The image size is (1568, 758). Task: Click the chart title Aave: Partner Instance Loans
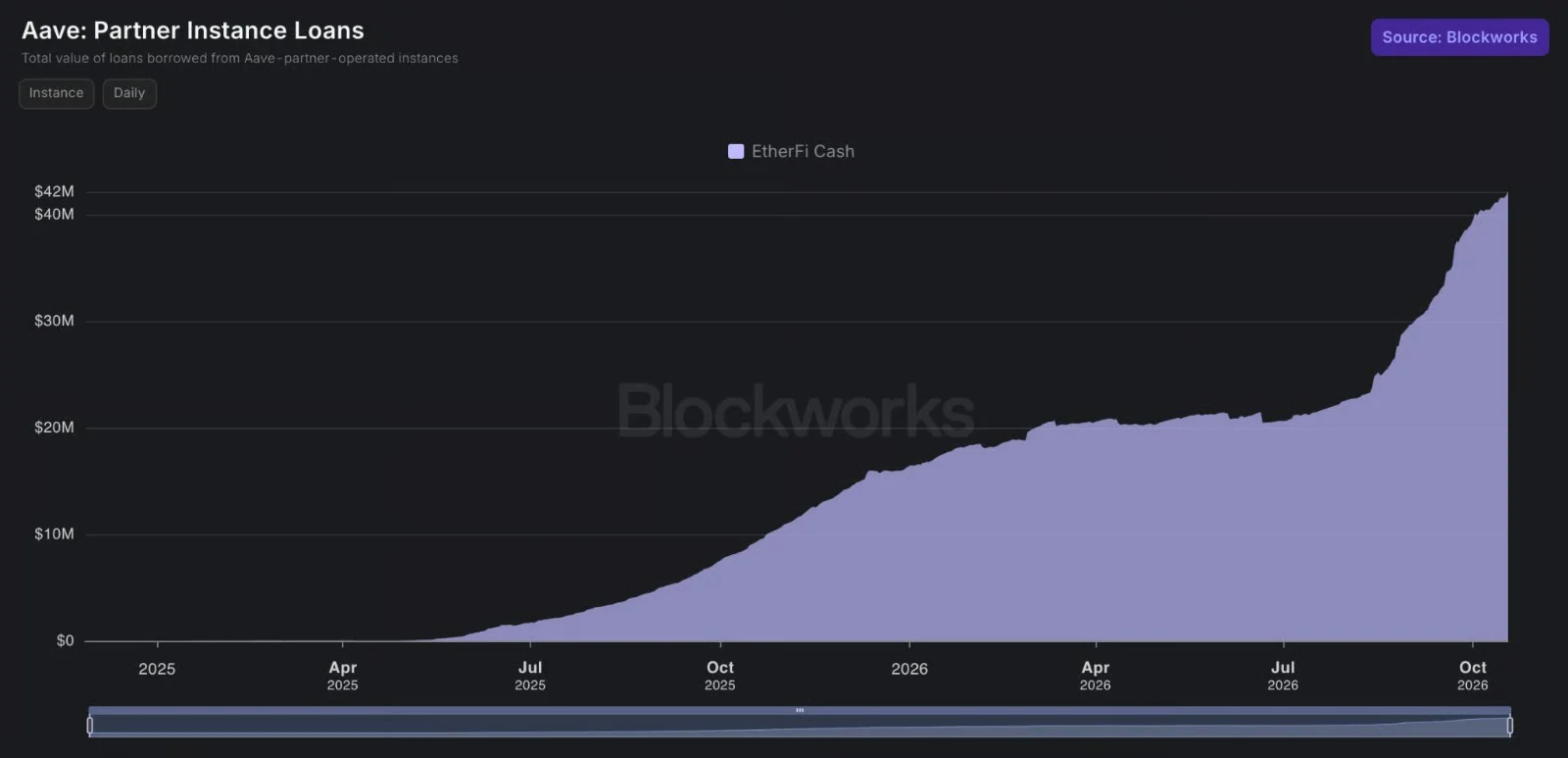[x=193, y=30]
